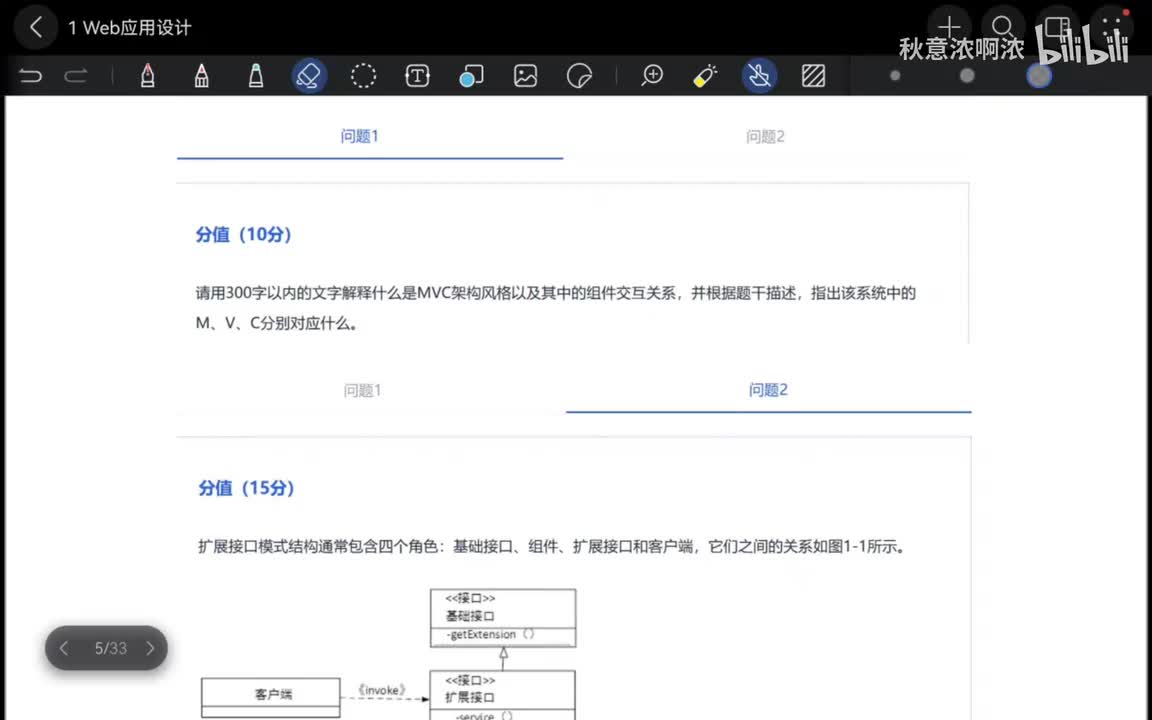Add a new page with plus icon
The image size is (1152, 720).
pos(949,28)
